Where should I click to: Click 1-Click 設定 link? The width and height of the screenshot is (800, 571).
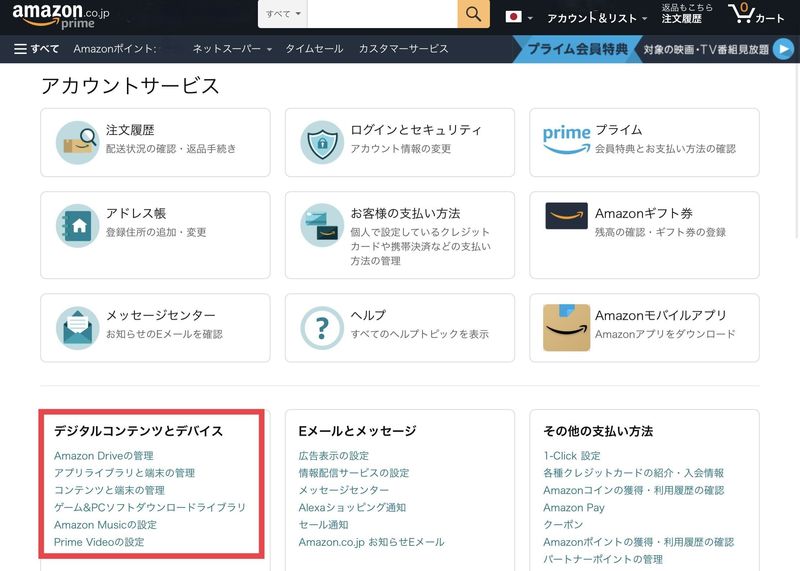click(571, 456)
